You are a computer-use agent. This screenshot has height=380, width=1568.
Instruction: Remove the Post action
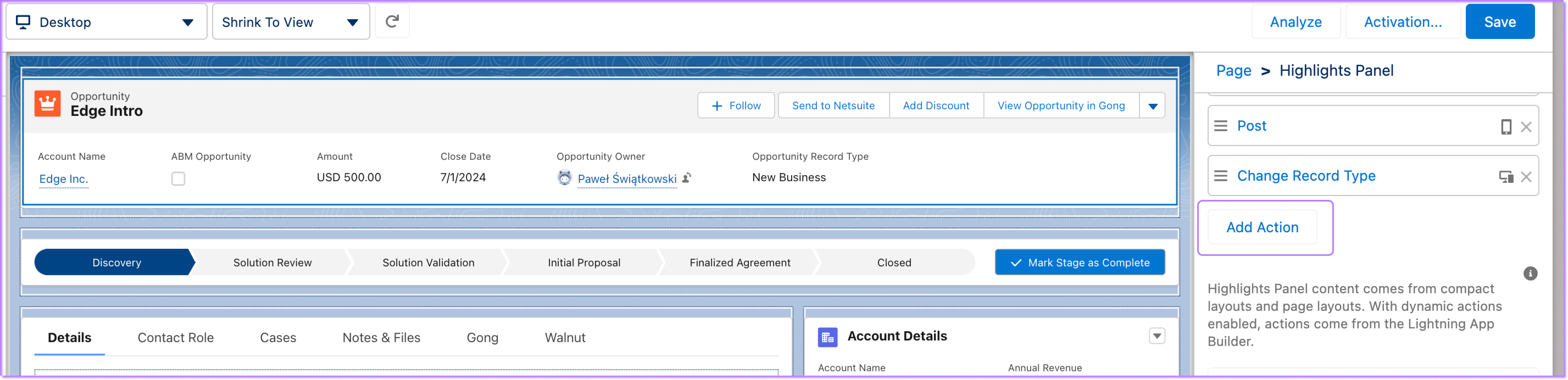pos(1526,127)
